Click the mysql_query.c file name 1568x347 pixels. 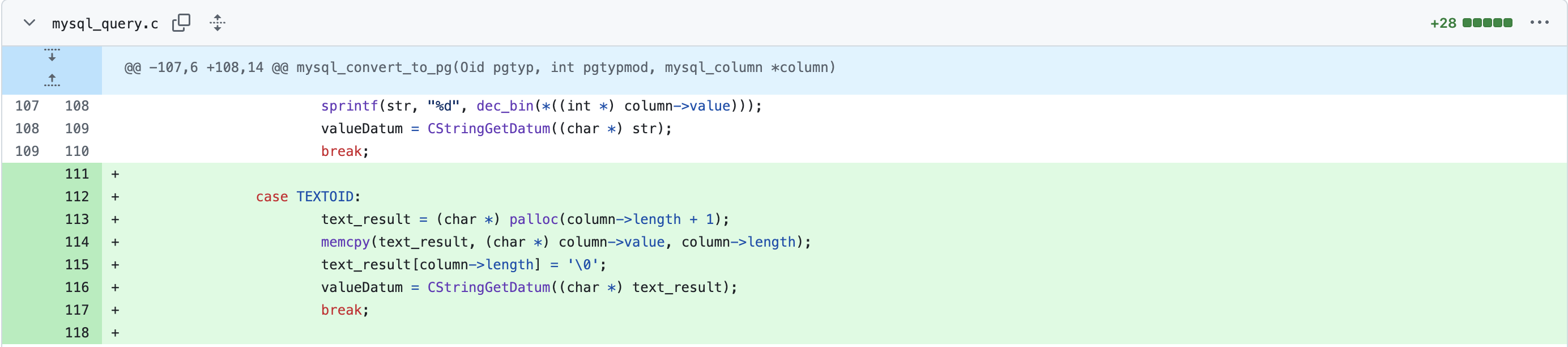point(105,24)
